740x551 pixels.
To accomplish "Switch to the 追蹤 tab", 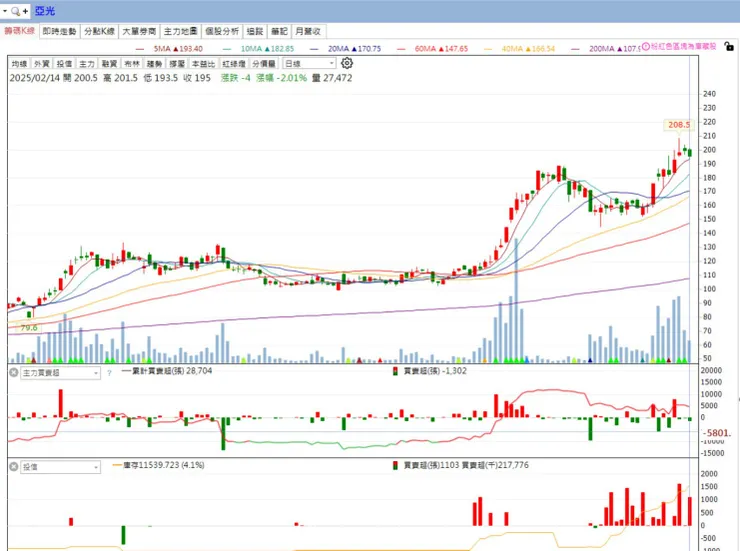I will [255, 31].
